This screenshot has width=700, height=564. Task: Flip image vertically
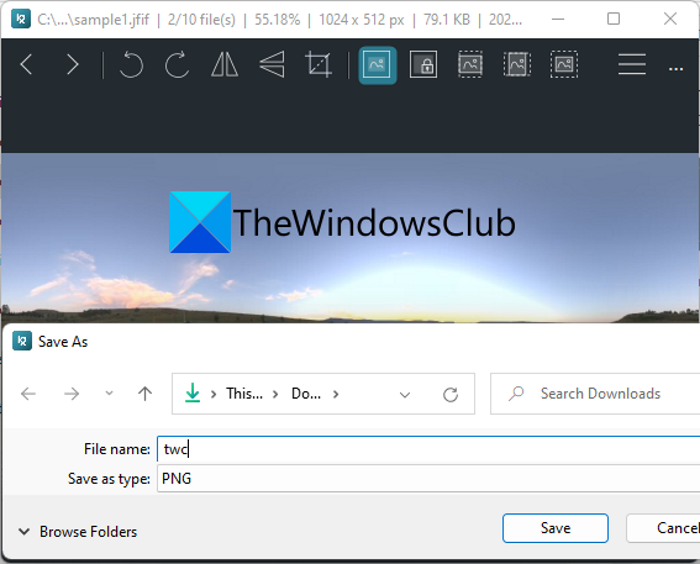click(272, 65)
